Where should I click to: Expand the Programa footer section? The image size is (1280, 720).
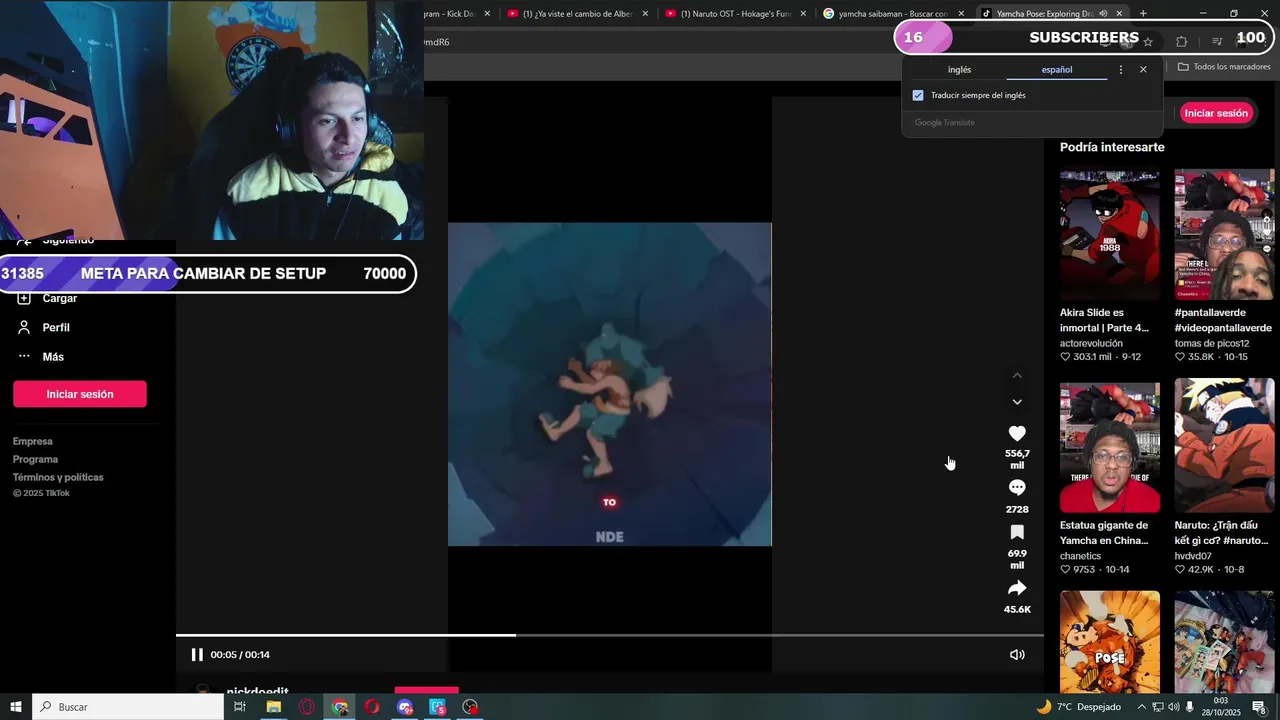(36, 459)
